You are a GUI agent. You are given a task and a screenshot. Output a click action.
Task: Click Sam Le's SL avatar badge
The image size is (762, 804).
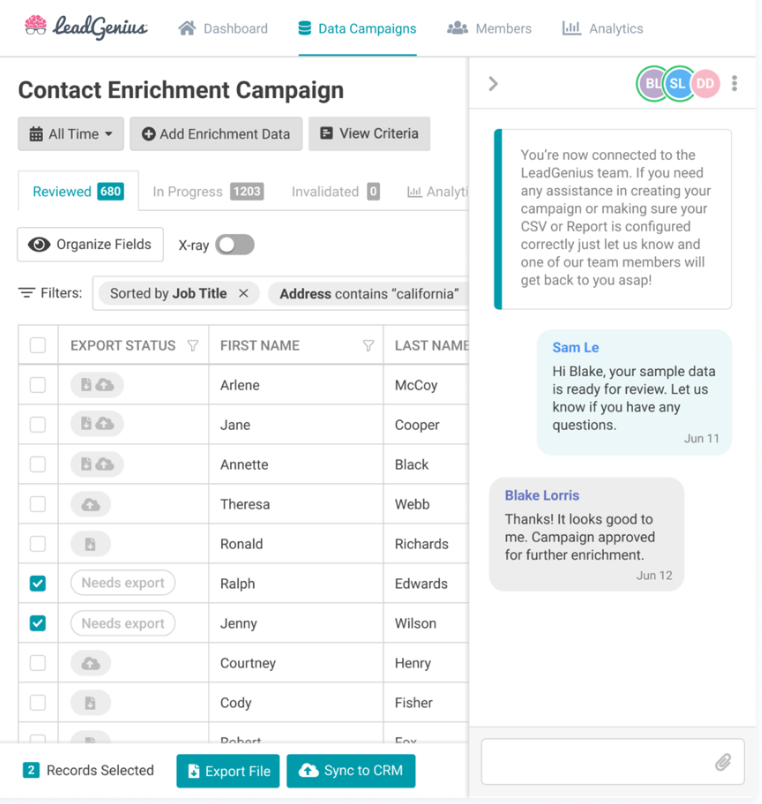(x=678, y=84)
